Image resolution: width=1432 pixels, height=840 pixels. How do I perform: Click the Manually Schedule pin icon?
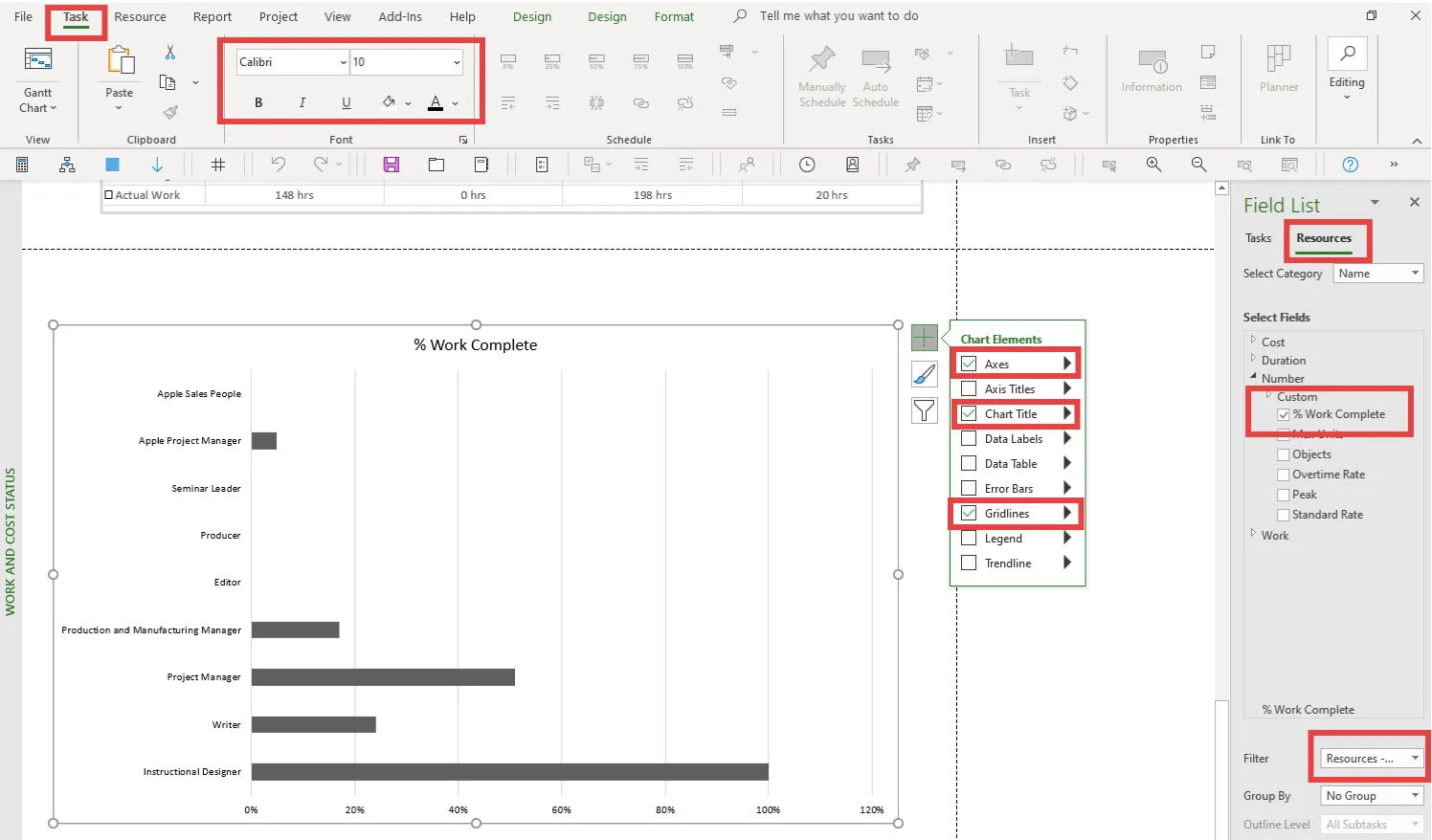point(822,59)
